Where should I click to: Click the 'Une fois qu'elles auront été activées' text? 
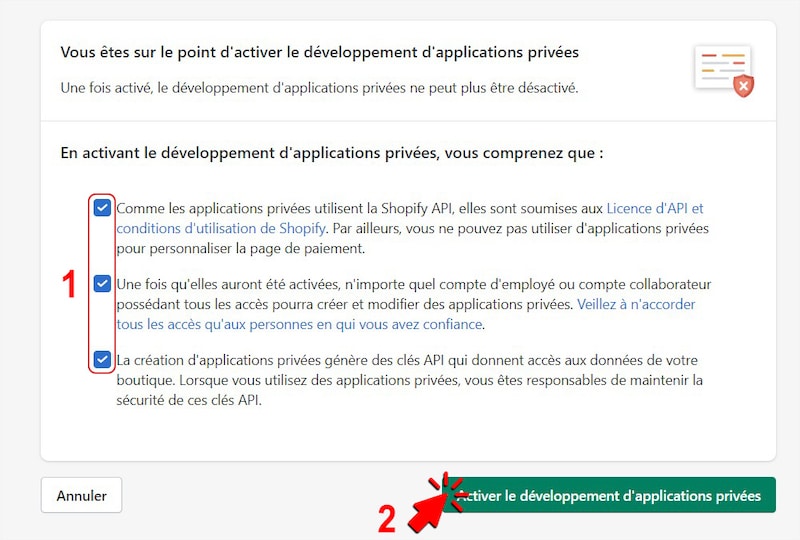click(x=413, y=285)
